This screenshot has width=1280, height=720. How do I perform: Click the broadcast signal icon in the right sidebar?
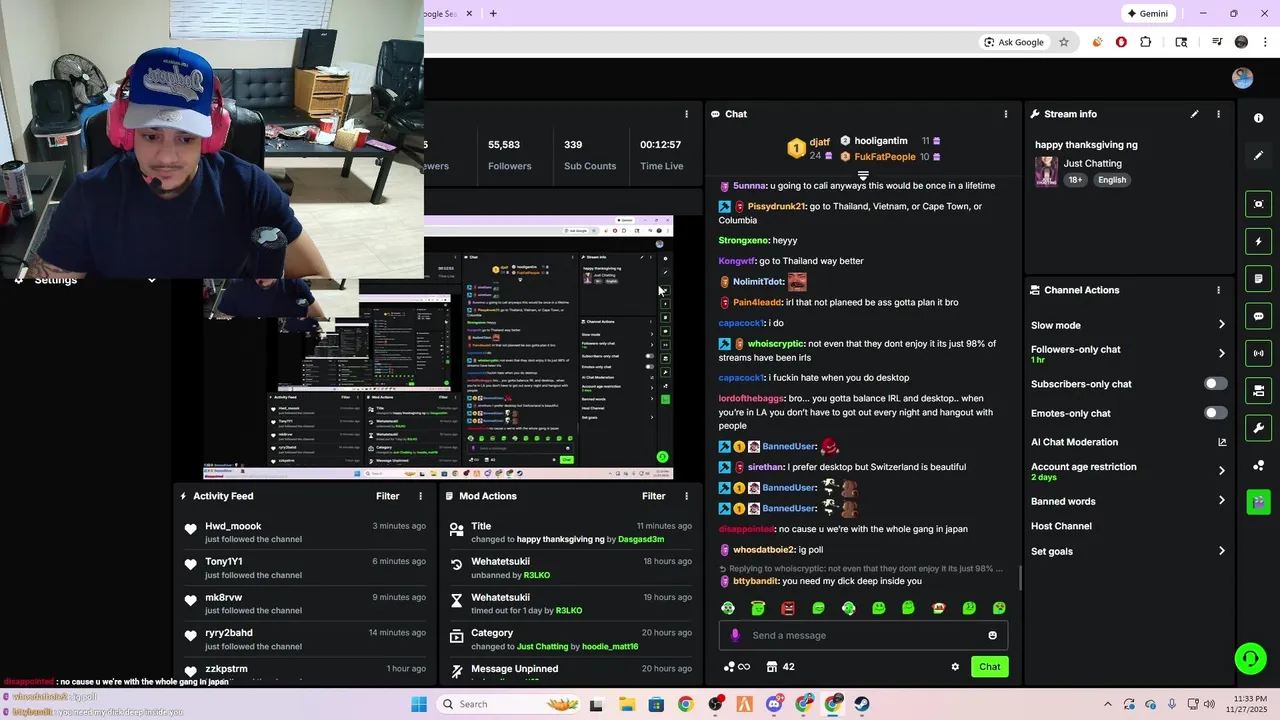[1258, 353]
